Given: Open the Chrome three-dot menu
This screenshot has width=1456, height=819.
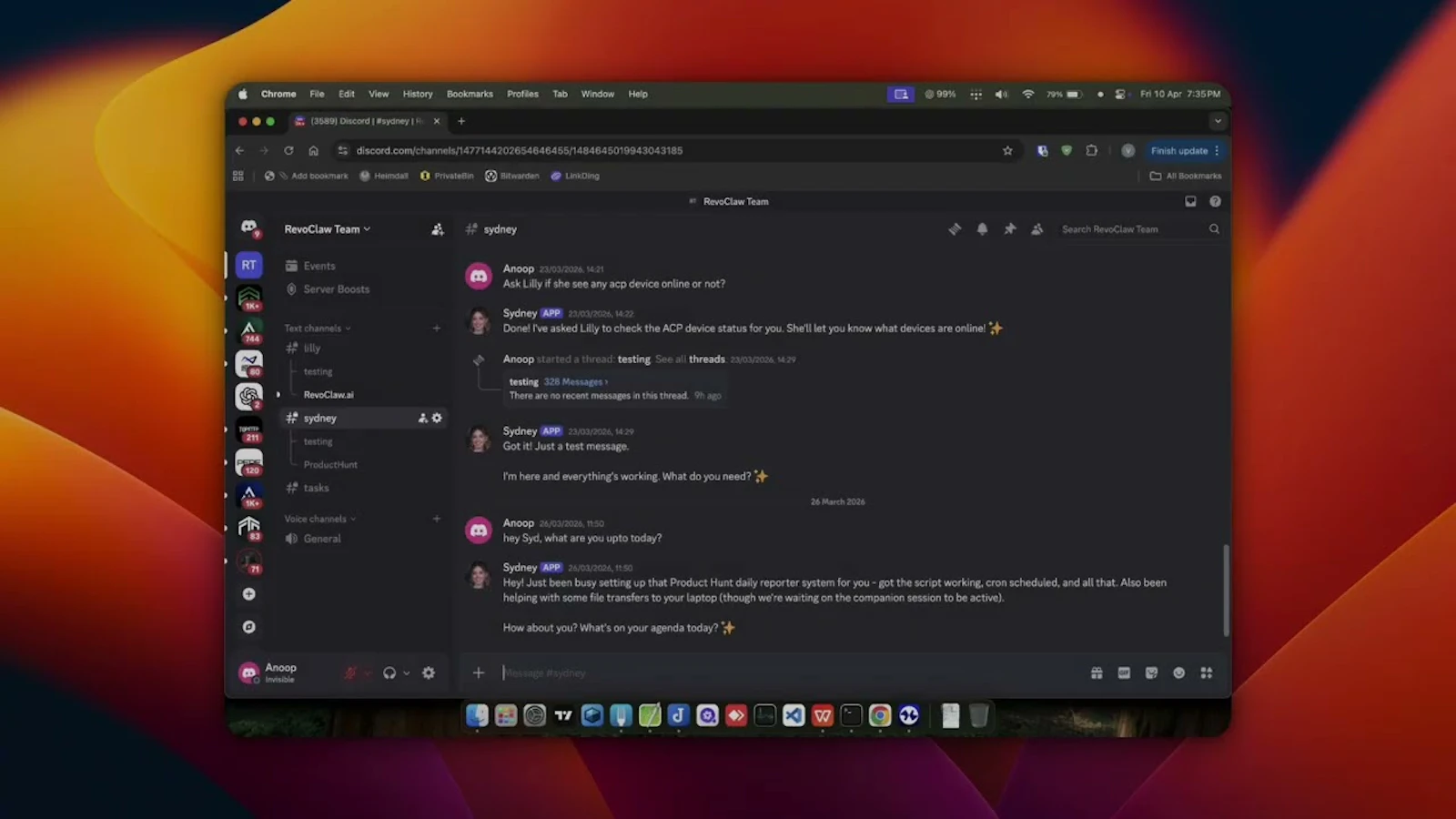Looking at the screenshot, I should point(1217,151).
